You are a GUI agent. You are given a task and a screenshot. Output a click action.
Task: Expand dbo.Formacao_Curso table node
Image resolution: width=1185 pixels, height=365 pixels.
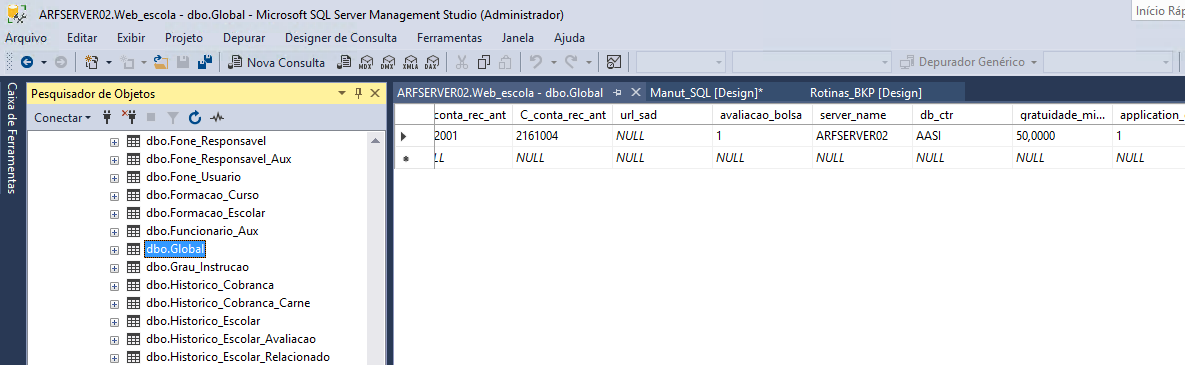[x=114, y=195]
